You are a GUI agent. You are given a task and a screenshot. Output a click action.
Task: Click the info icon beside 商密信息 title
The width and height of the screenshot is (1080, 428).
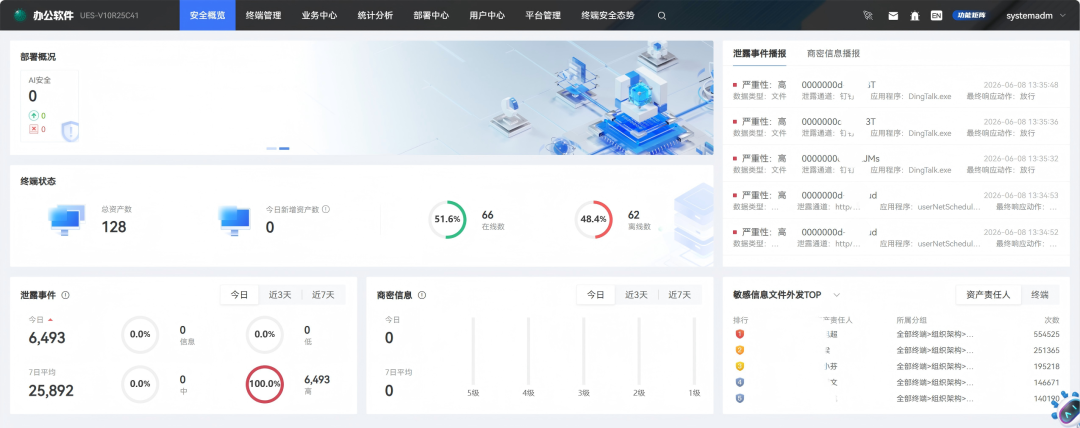[x=422, y=295]
